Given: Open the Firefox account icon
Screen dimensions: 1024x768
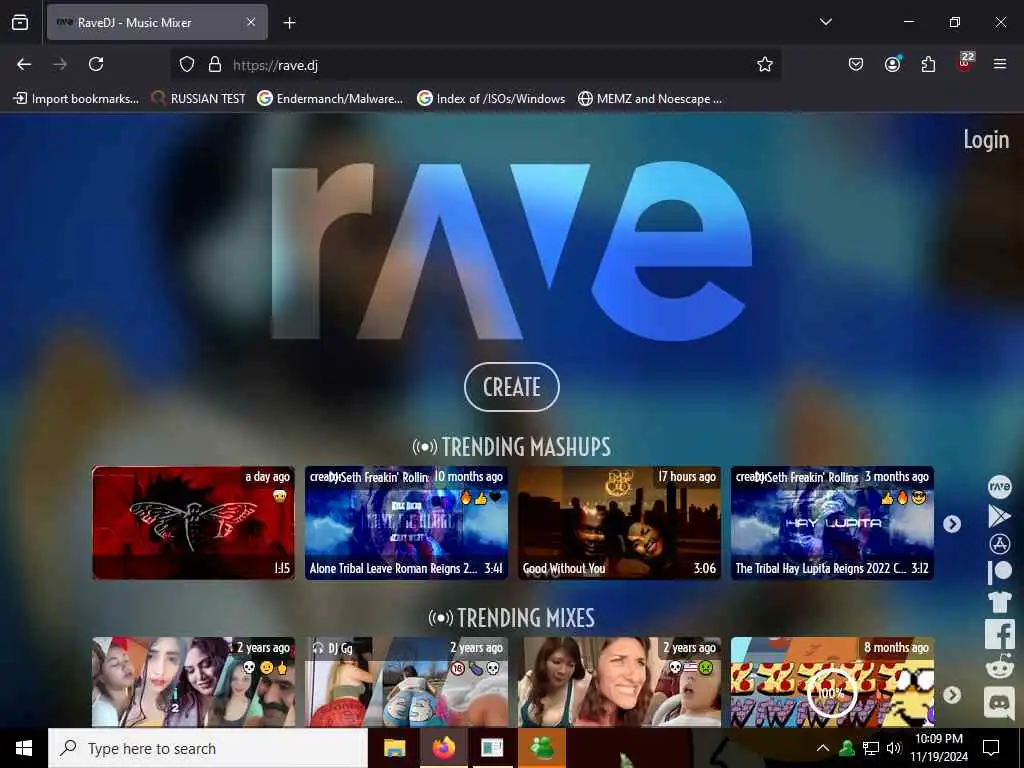Looking at the screenshot, I should [x=892, y=64].
